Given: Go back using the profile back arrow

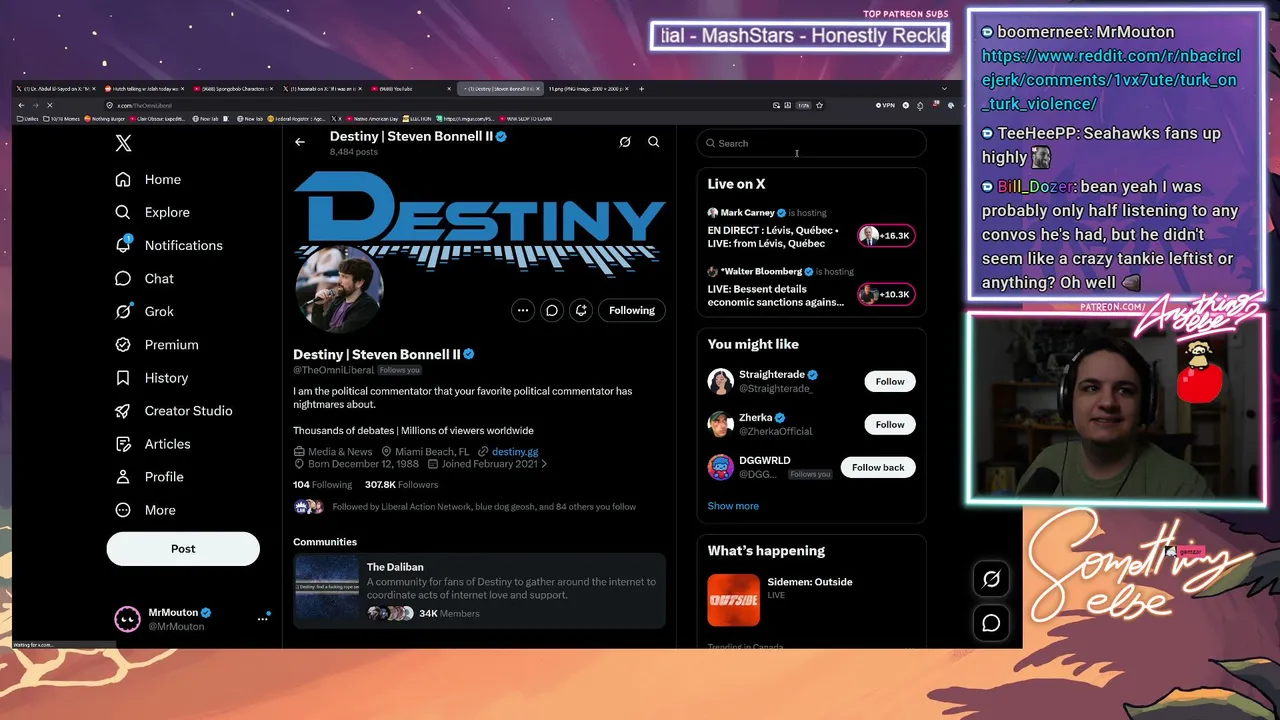Looking at the screenshot, I should pos(300,142).
